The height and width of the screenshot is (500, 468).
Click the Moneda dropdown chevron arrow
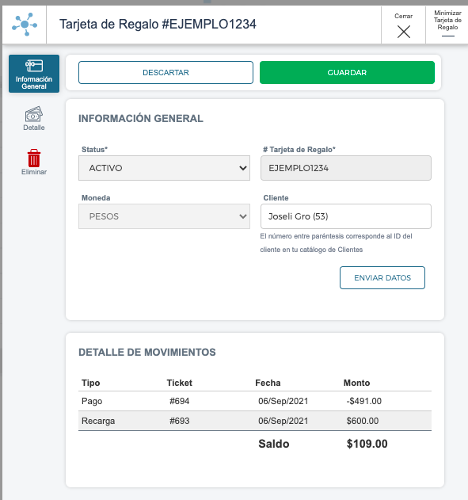243,216
